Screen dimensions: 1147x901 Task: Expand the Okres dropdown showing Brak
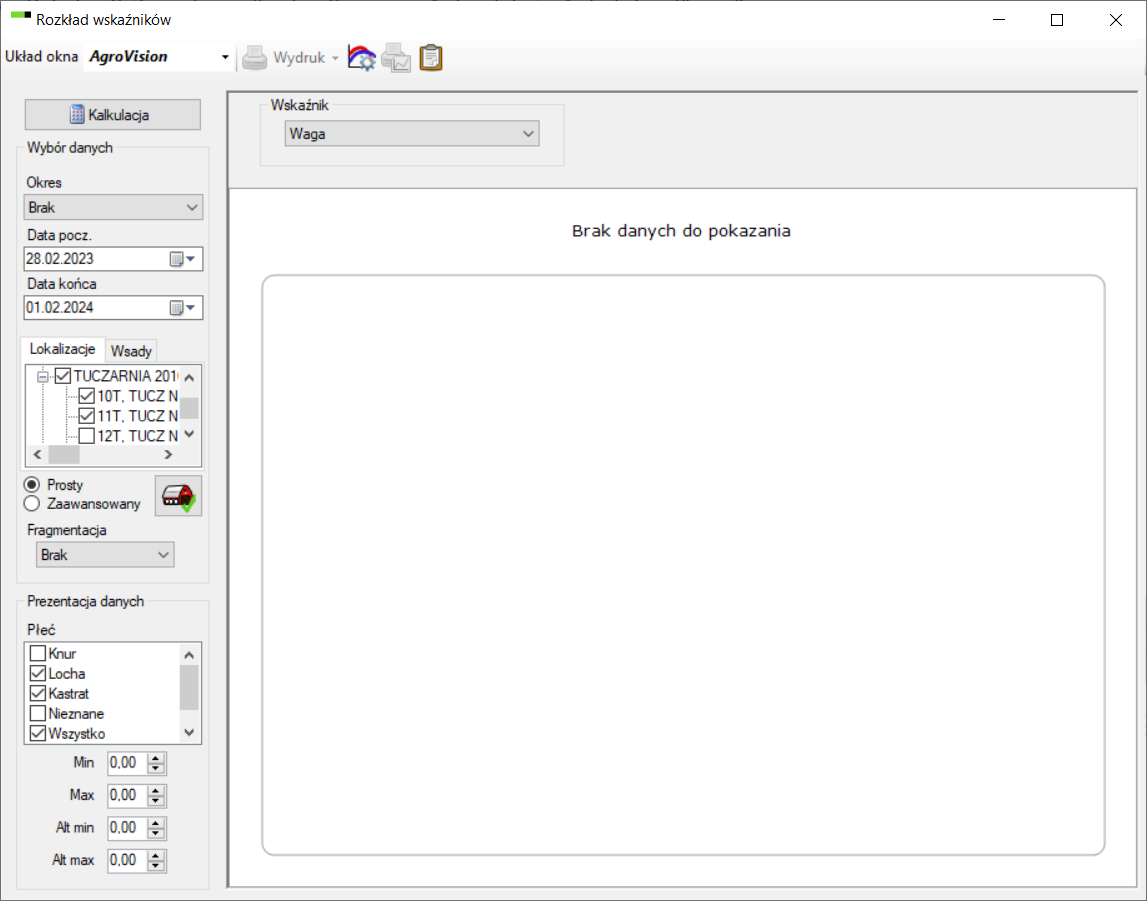[x=113, y=208]
